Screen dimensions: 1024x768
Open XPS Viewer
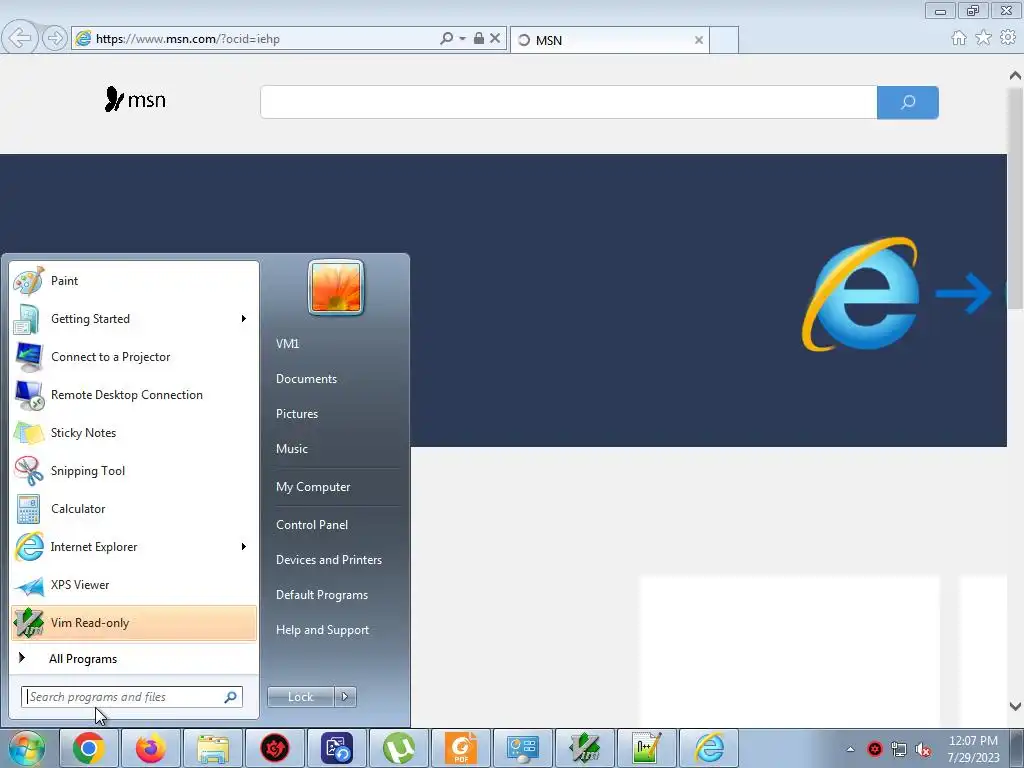134,584
